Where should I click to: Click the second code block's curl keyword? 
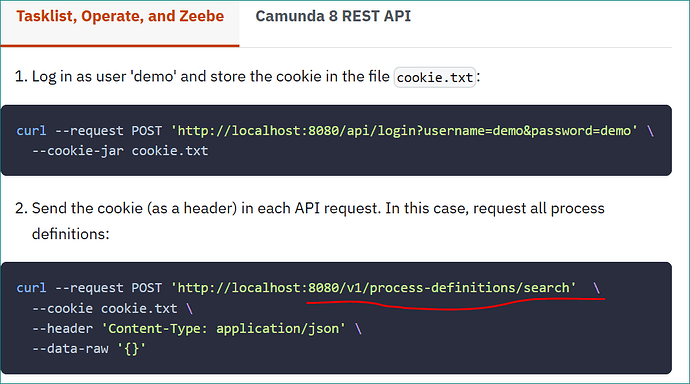pyautogui.click(x=31, y=288)
